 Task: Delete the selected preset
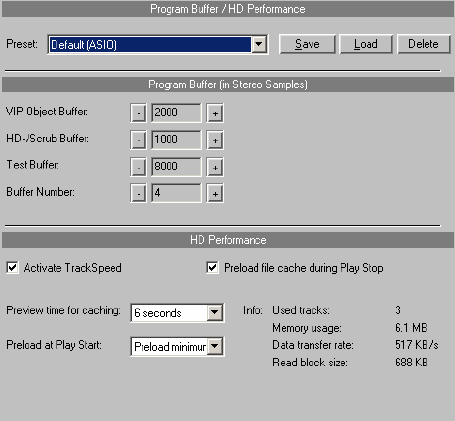[423, 44]
